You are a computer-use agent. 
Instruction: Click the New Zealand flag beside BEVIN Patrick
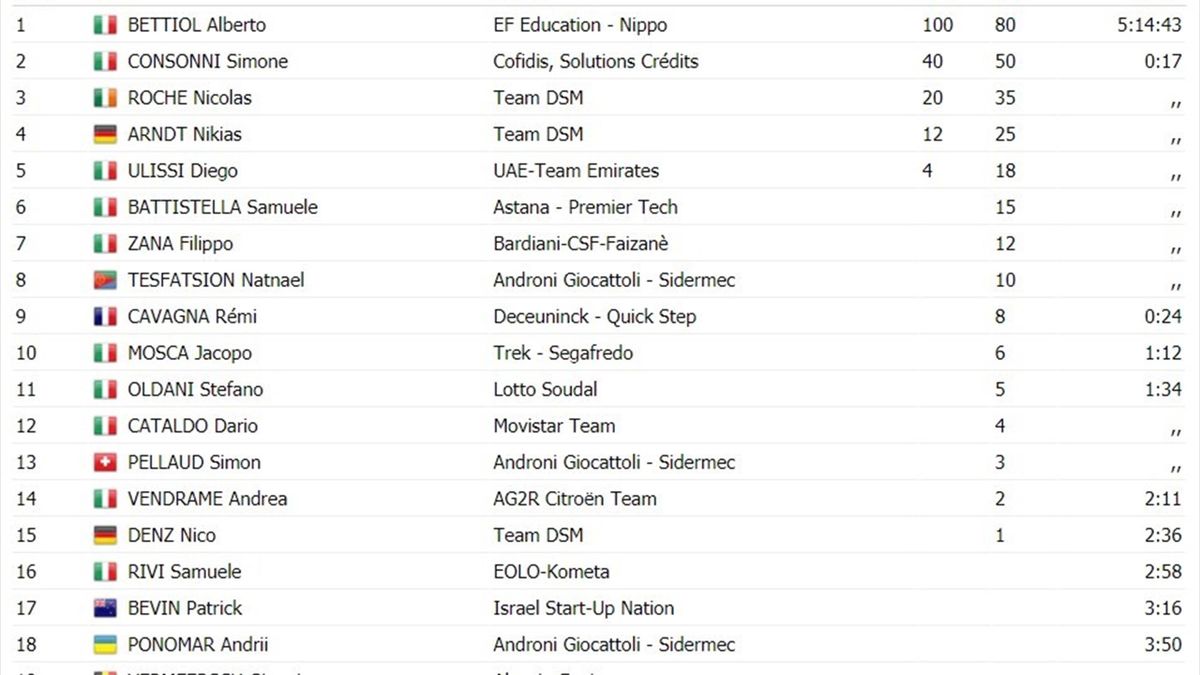(x=105, y=608)
